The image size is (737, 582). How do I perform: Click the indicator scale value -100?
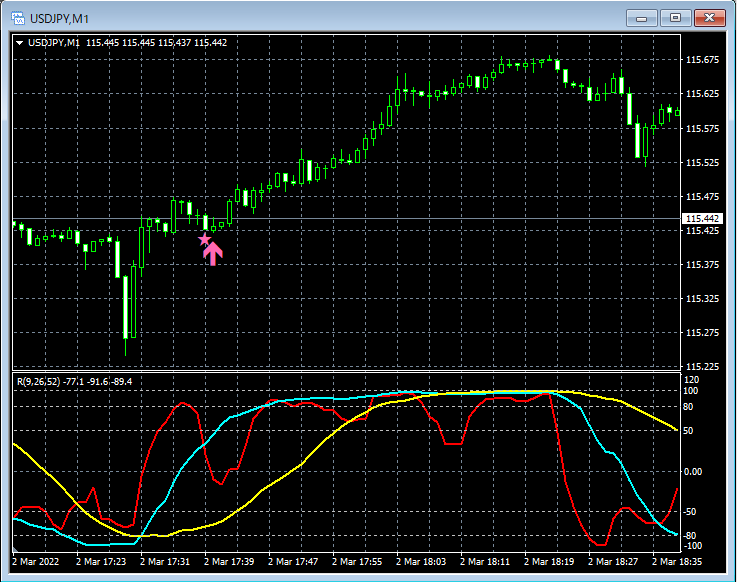[x=691, y=546]
